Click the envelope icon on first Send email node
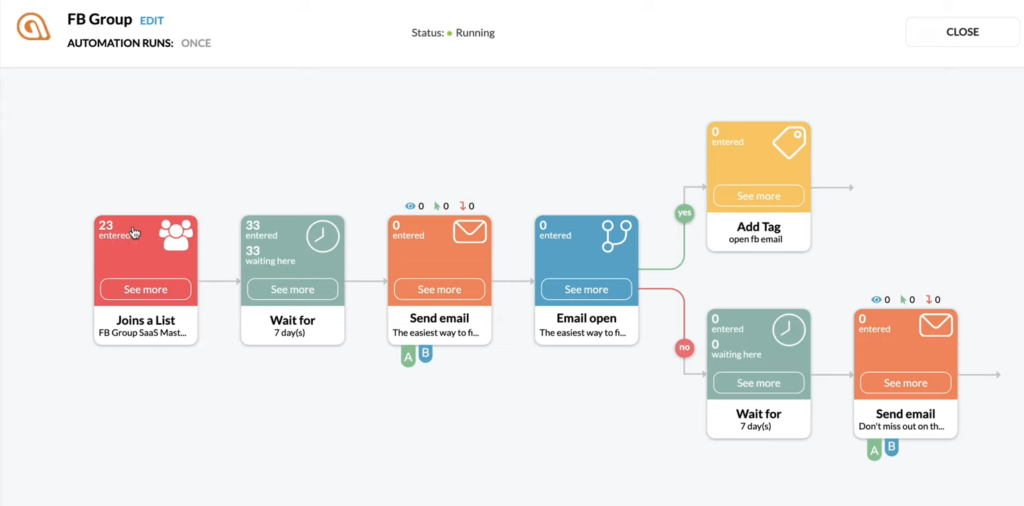 pyautogui.click(x=469, y=233)
